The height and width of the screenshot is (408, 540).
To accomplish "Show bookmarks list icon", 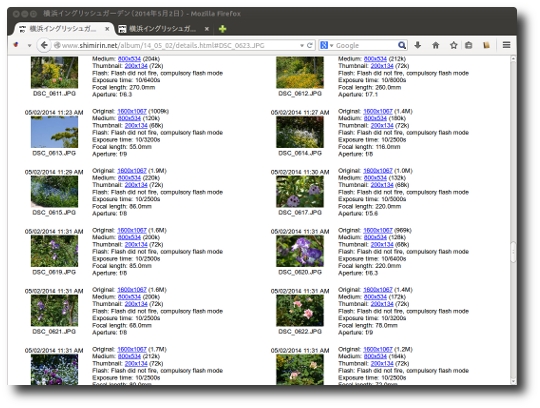I will coord(469,45).
